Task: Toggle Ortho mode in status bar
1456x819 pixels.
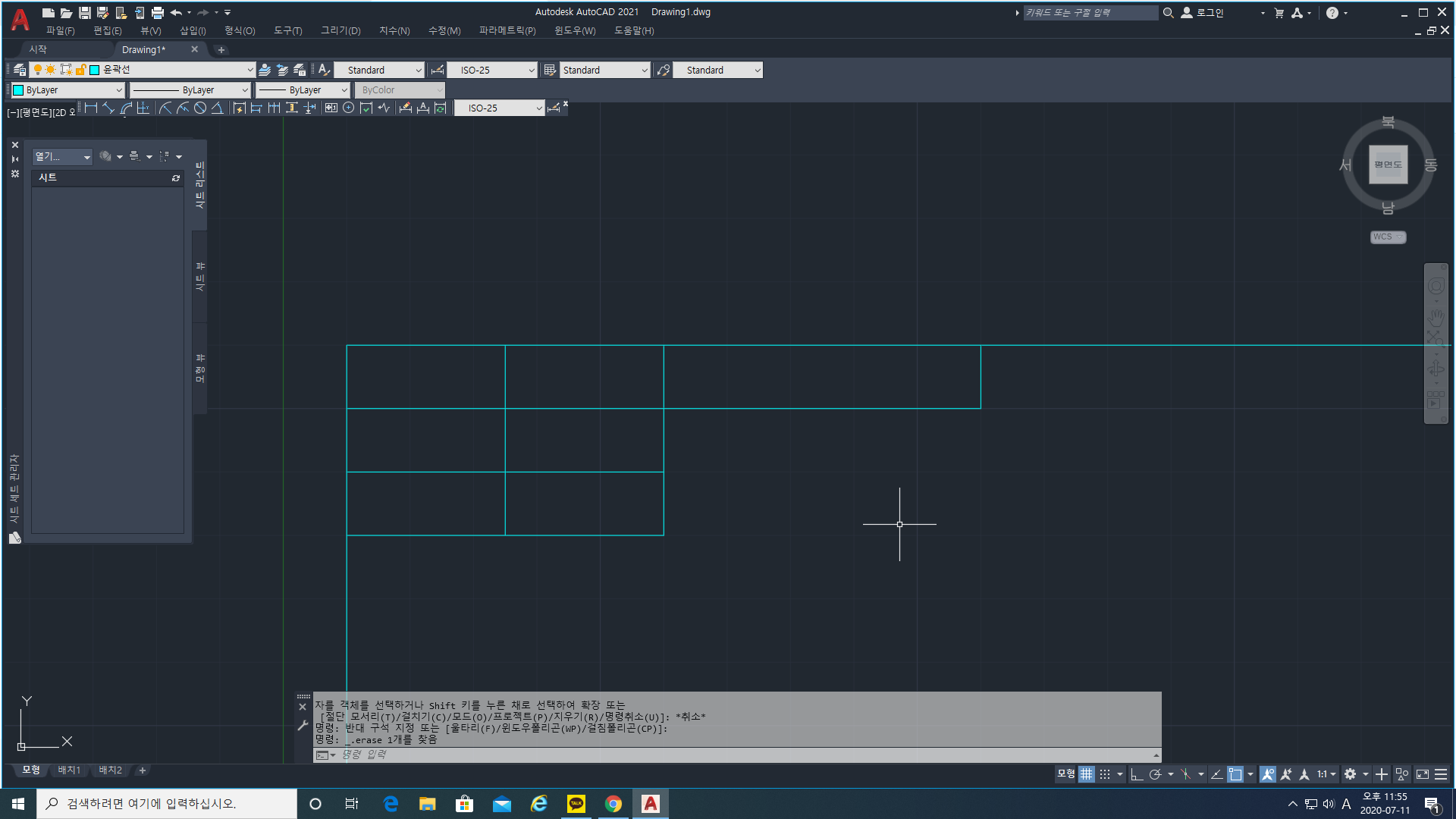Action: (x=1136, y=774)
